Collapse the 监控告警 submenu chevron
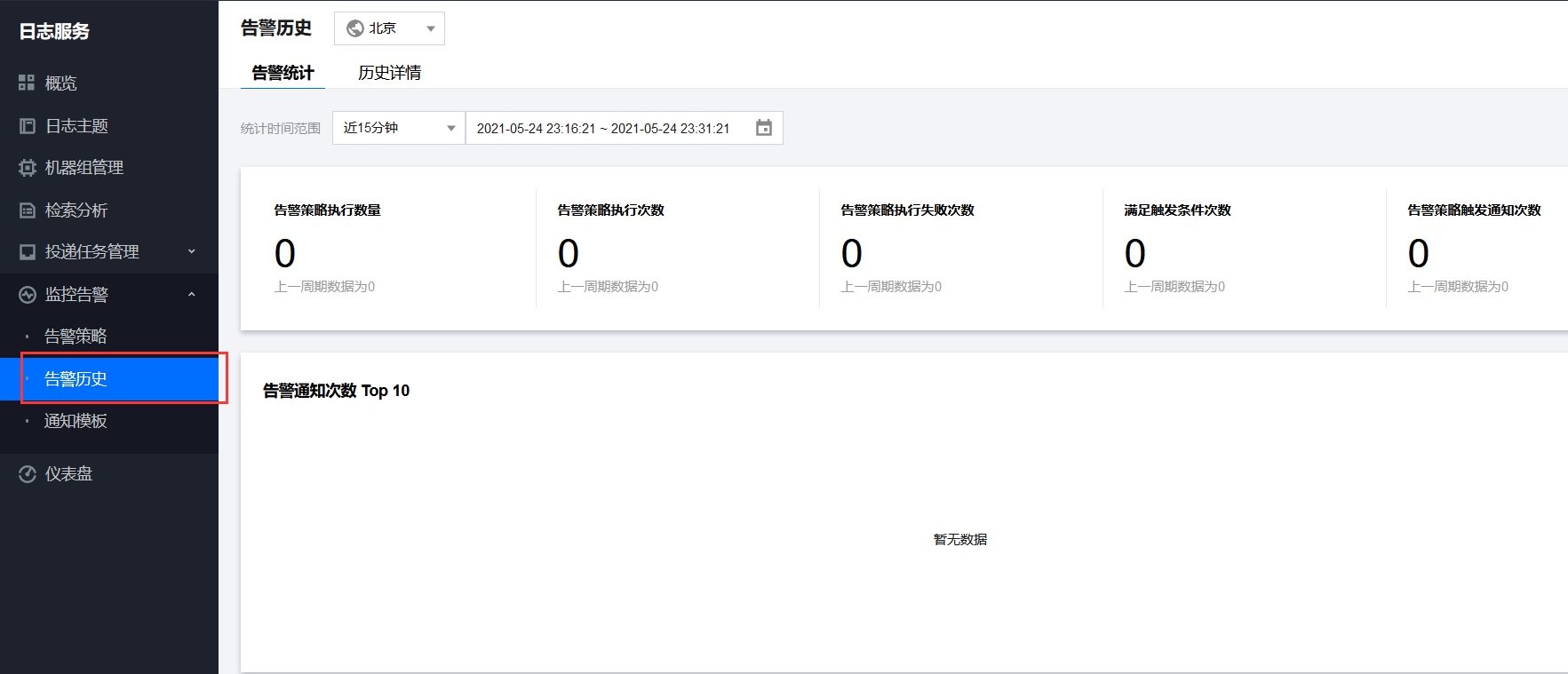This screenshot has width=1568, height=674. point(191,295)
